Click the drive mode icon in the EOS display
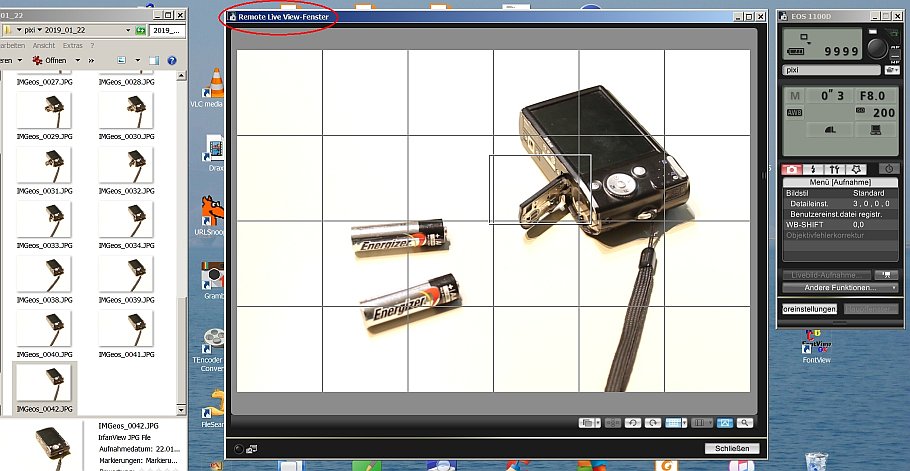 pos(804,38)
